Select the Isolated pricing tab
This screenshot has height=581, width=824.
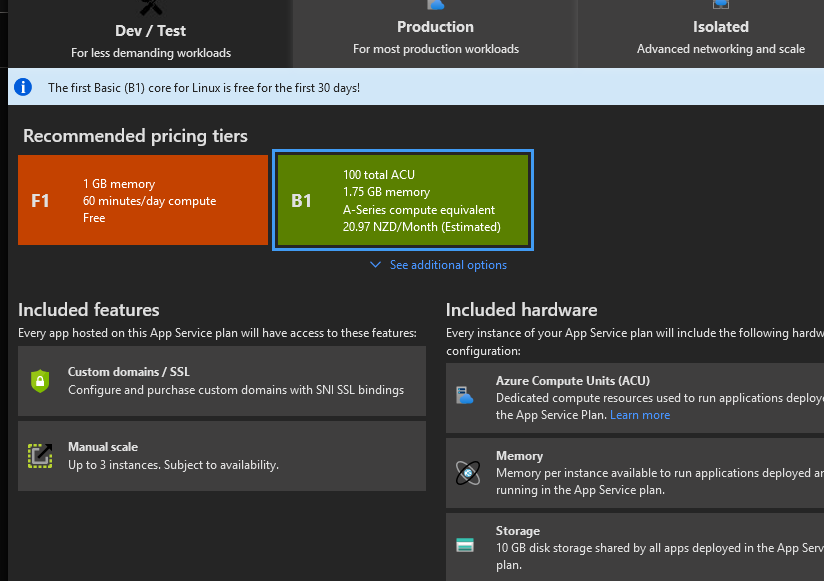(x=701, y=34)
